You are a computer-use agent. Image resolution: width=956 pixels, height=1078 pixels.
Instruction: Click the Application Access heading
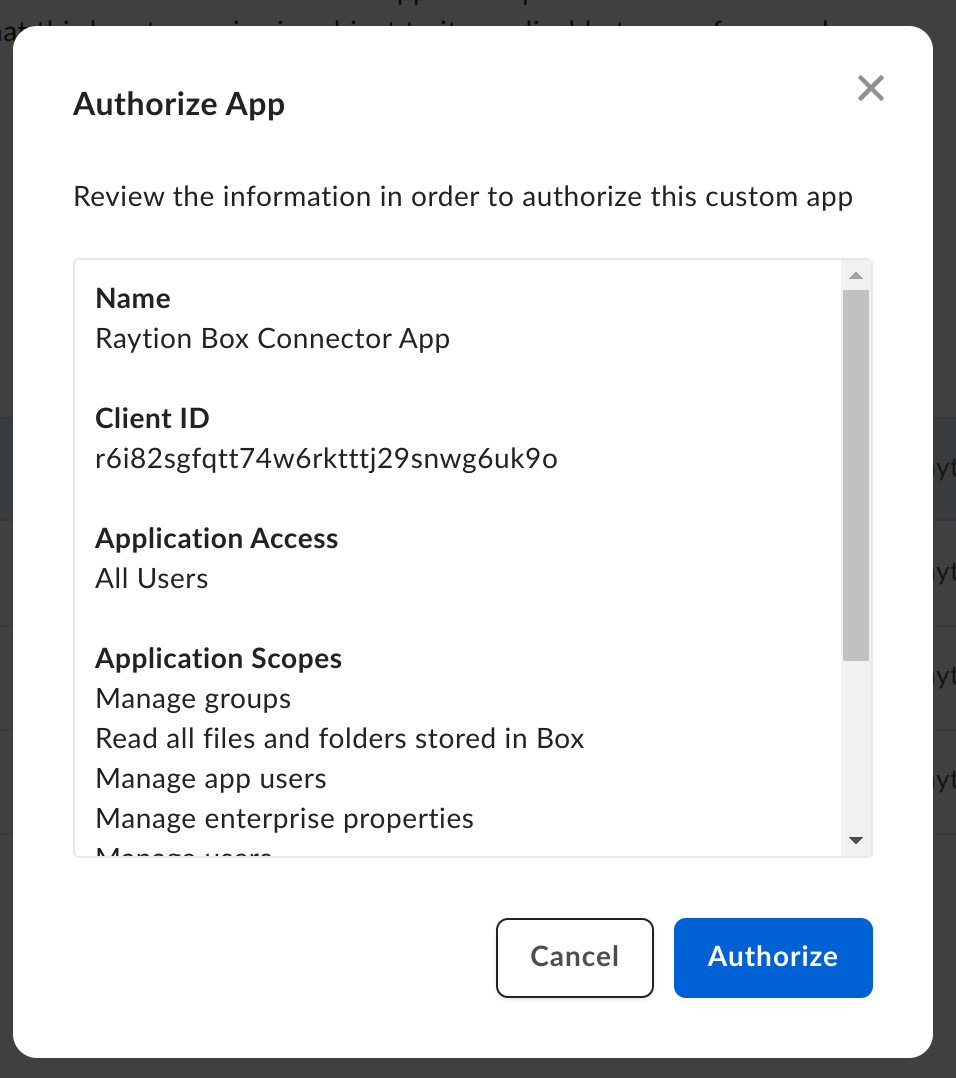point(216,538)
